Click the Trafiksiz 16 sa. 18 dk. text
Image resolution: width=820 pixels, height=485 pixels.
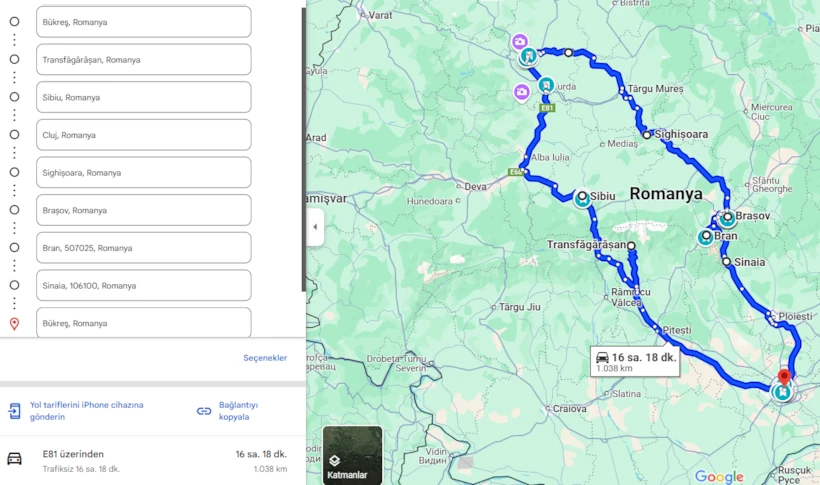click(x=81, y=469)
